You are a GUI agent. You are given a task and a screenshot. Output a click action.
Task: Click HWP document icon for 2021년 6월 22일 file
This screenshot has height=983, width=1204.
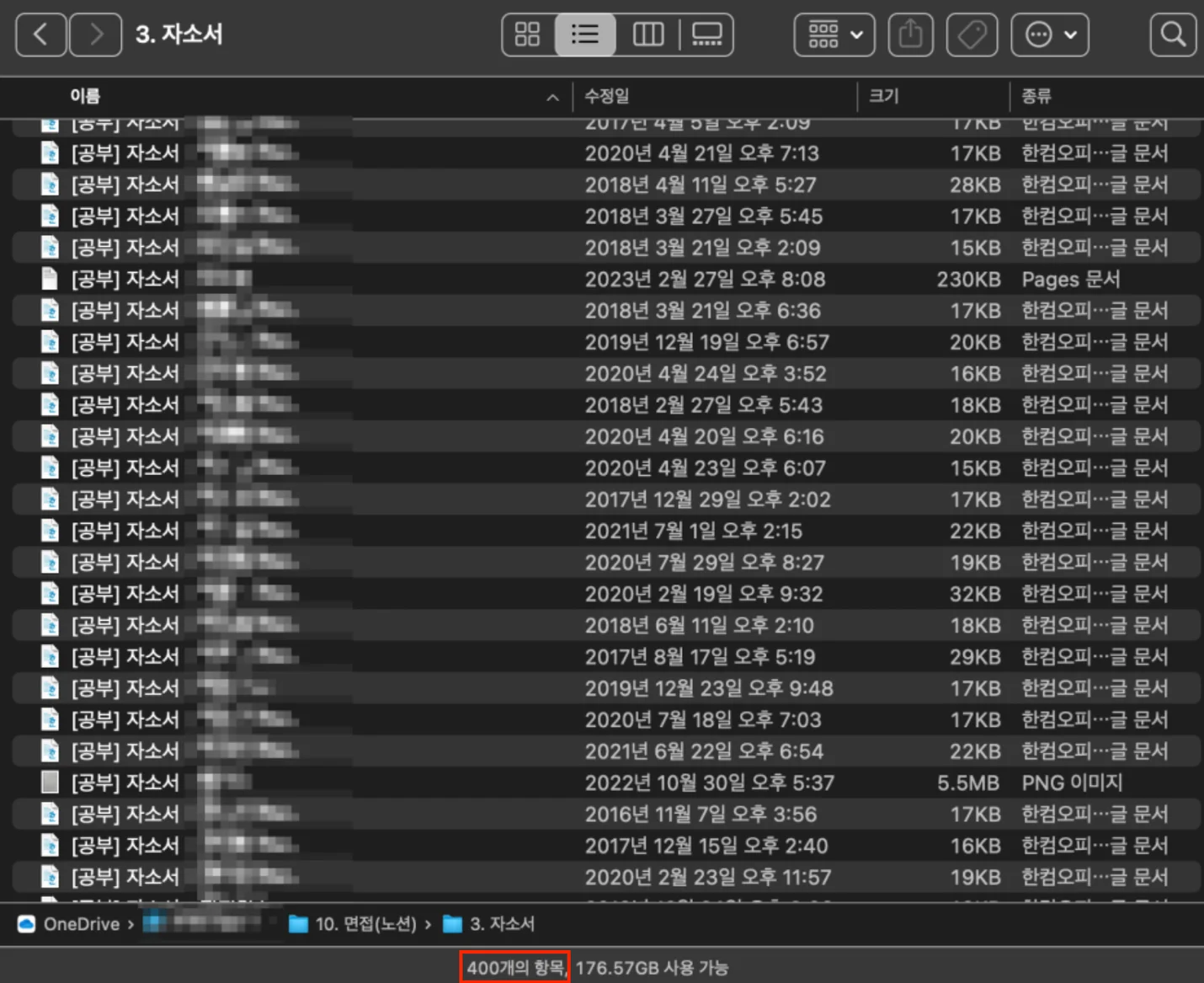[50, 751]
